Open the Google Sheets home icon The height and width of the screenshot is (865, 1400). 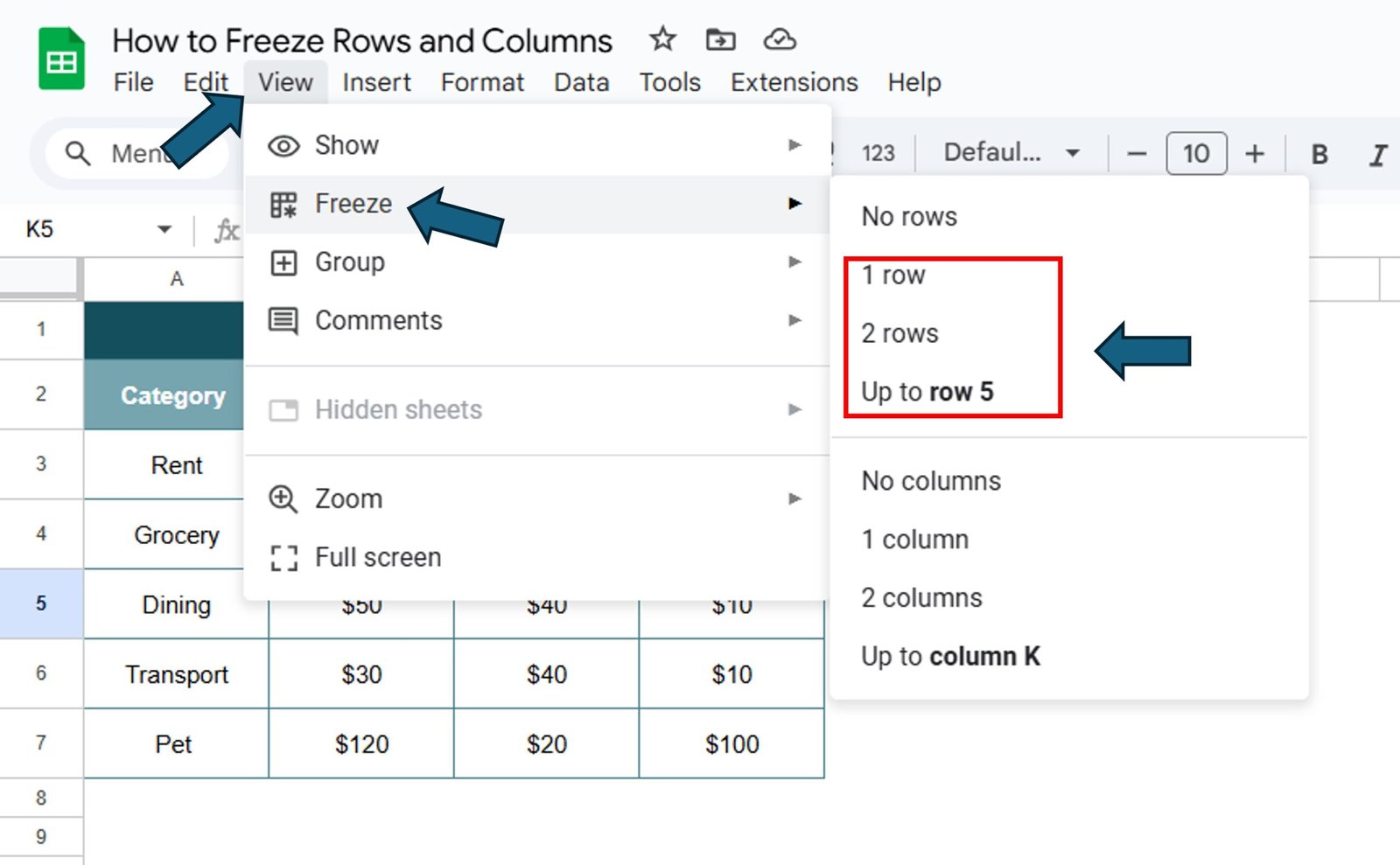click(x=61, y=59)
